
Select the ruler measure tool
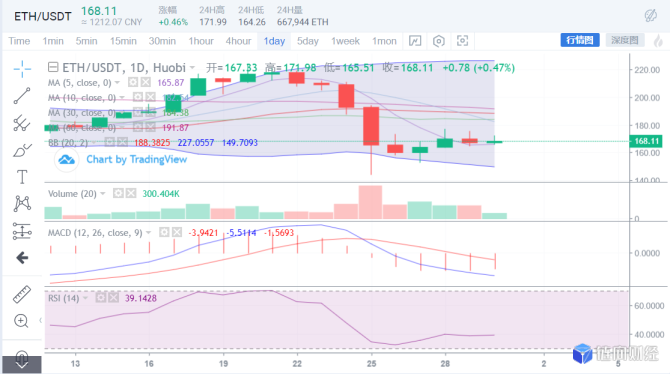[x=22, y=294]
